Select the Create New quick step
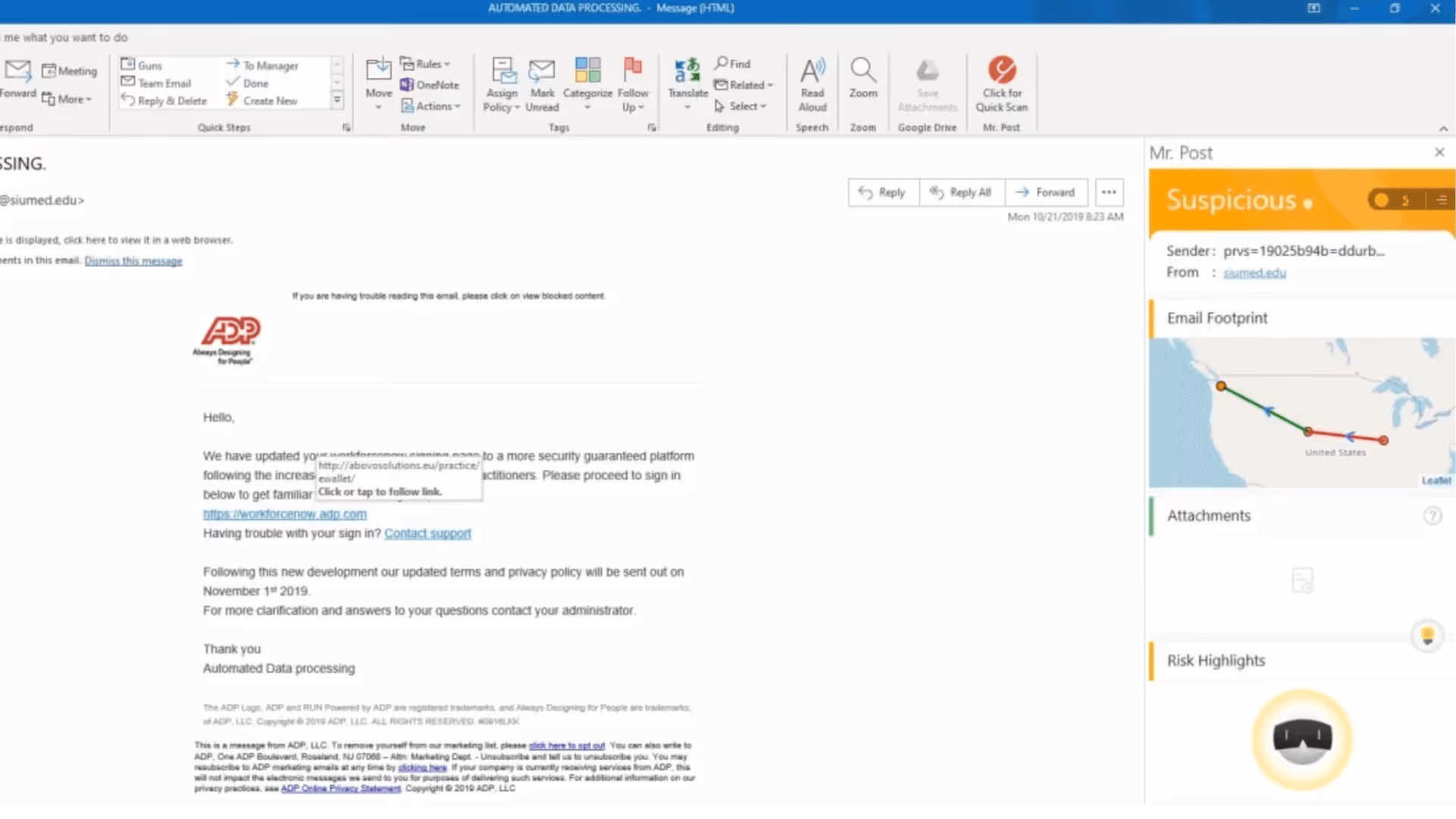 coord(262,100)
